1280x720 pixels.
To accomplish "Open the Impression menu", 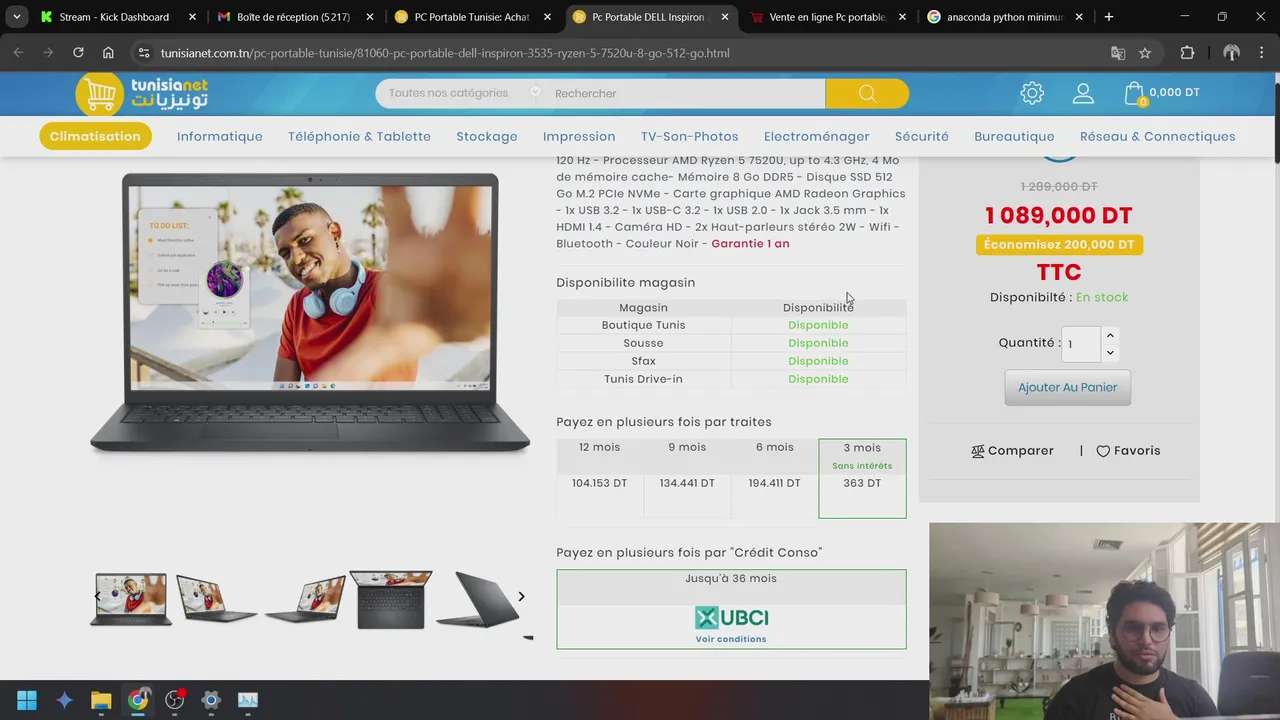I will [x=579, y=137].
